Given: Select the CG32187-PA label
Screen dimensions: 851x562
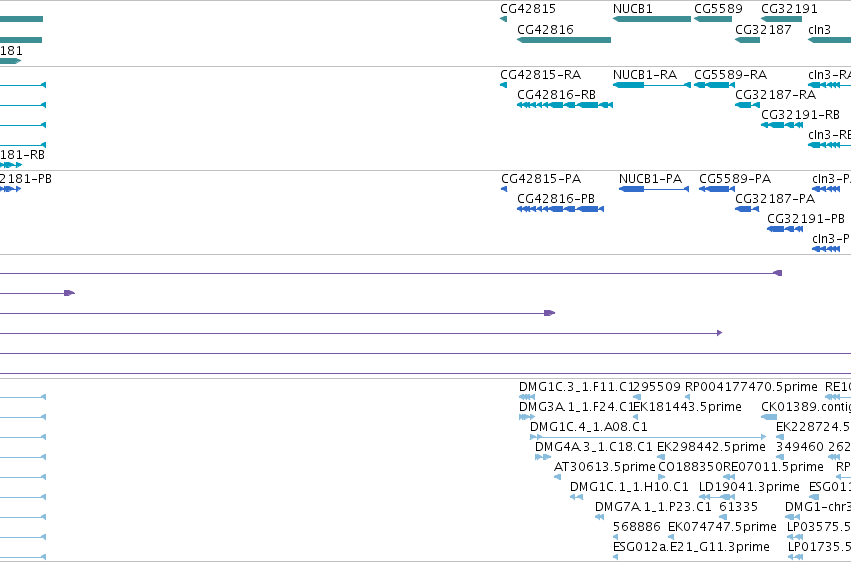Looking at the screenshot, I should [x=775, y=199].
